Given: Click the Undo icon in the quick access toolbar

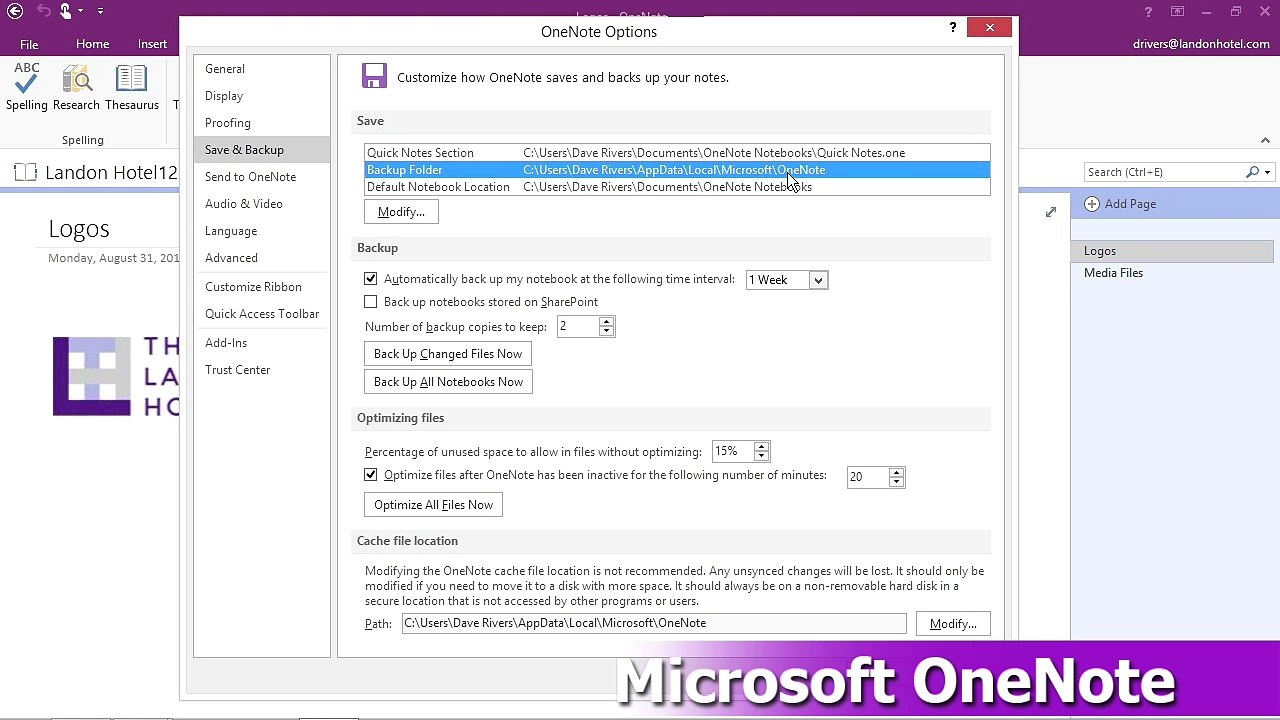Looking at the screenshot, I should pyautogui.click(x=43, y=12).
